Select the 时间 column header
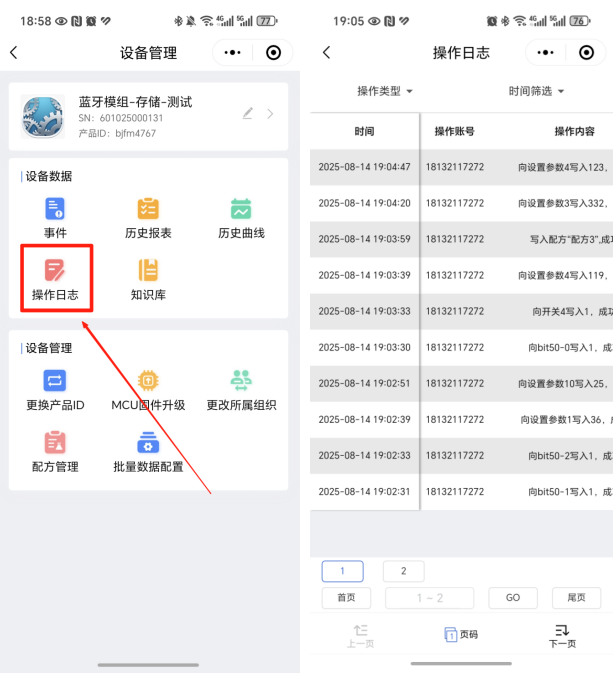 tap(364, 131)
